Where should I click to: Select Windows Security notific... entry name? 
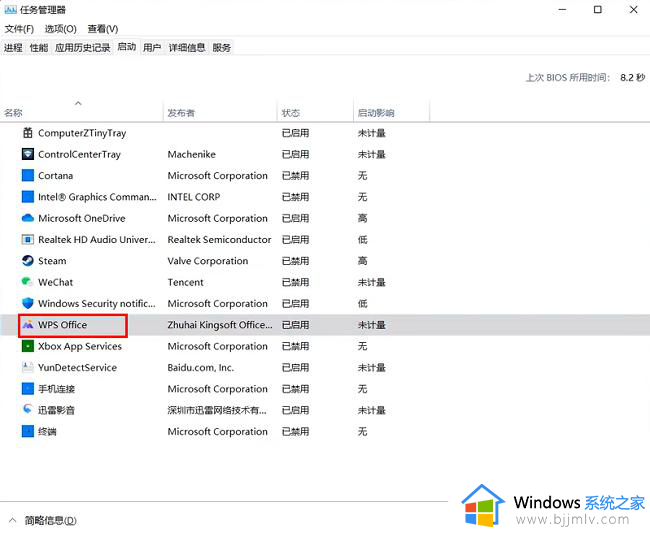[x=97, y=304]
